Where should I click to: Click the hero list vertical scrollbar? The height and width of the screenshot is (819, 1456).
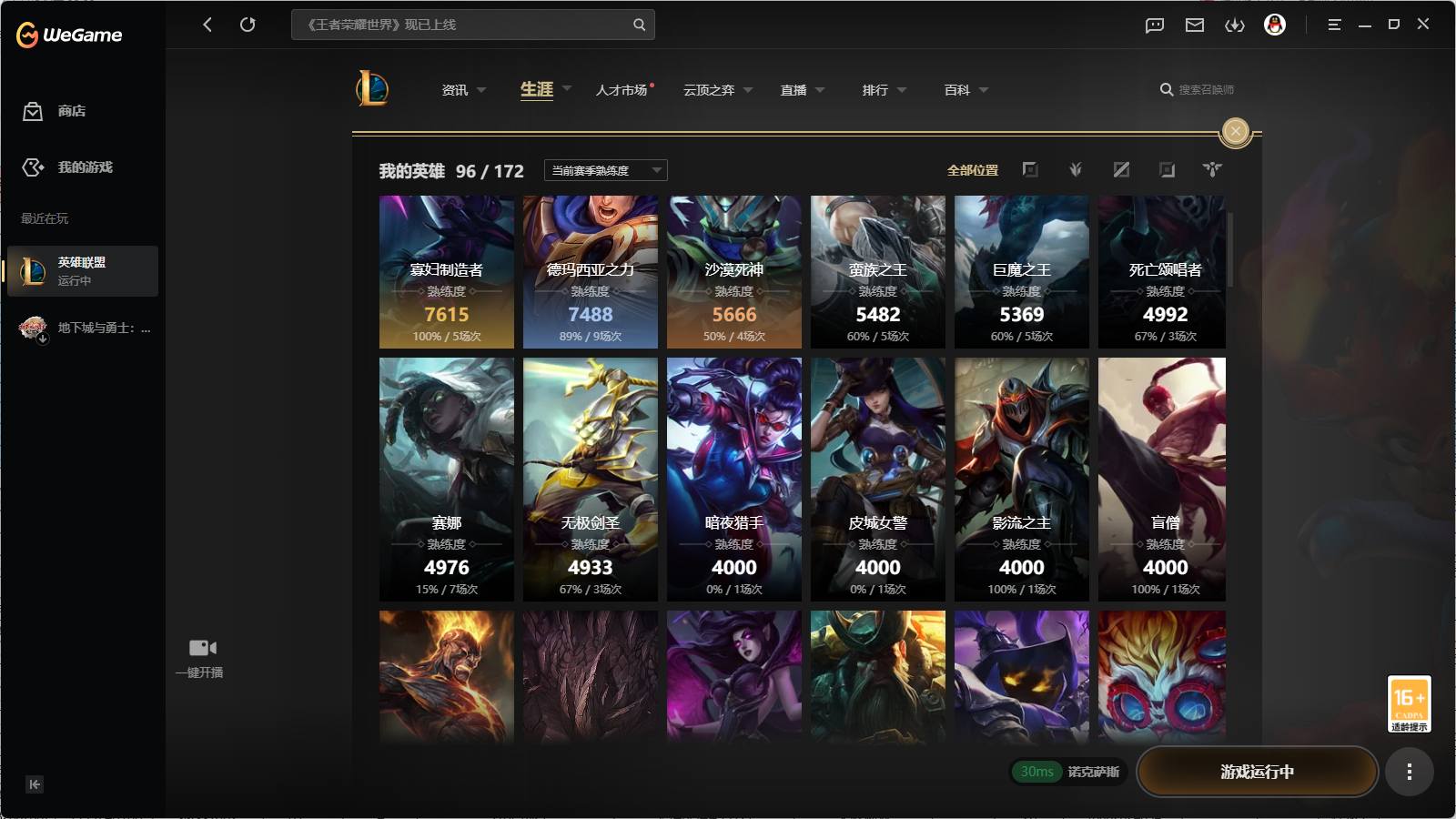point(1229,250)
